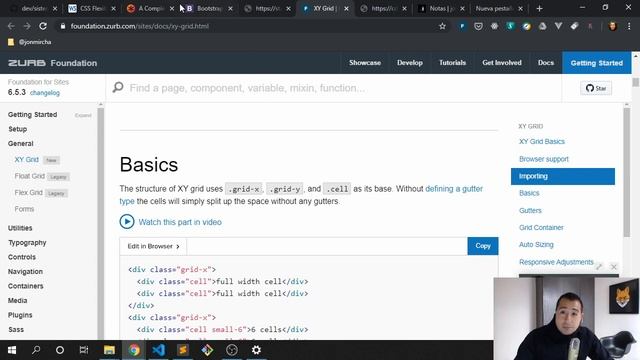640x360 pixels.
Task: Close the webcam overlay with X
Action: [x=613, y=267]
